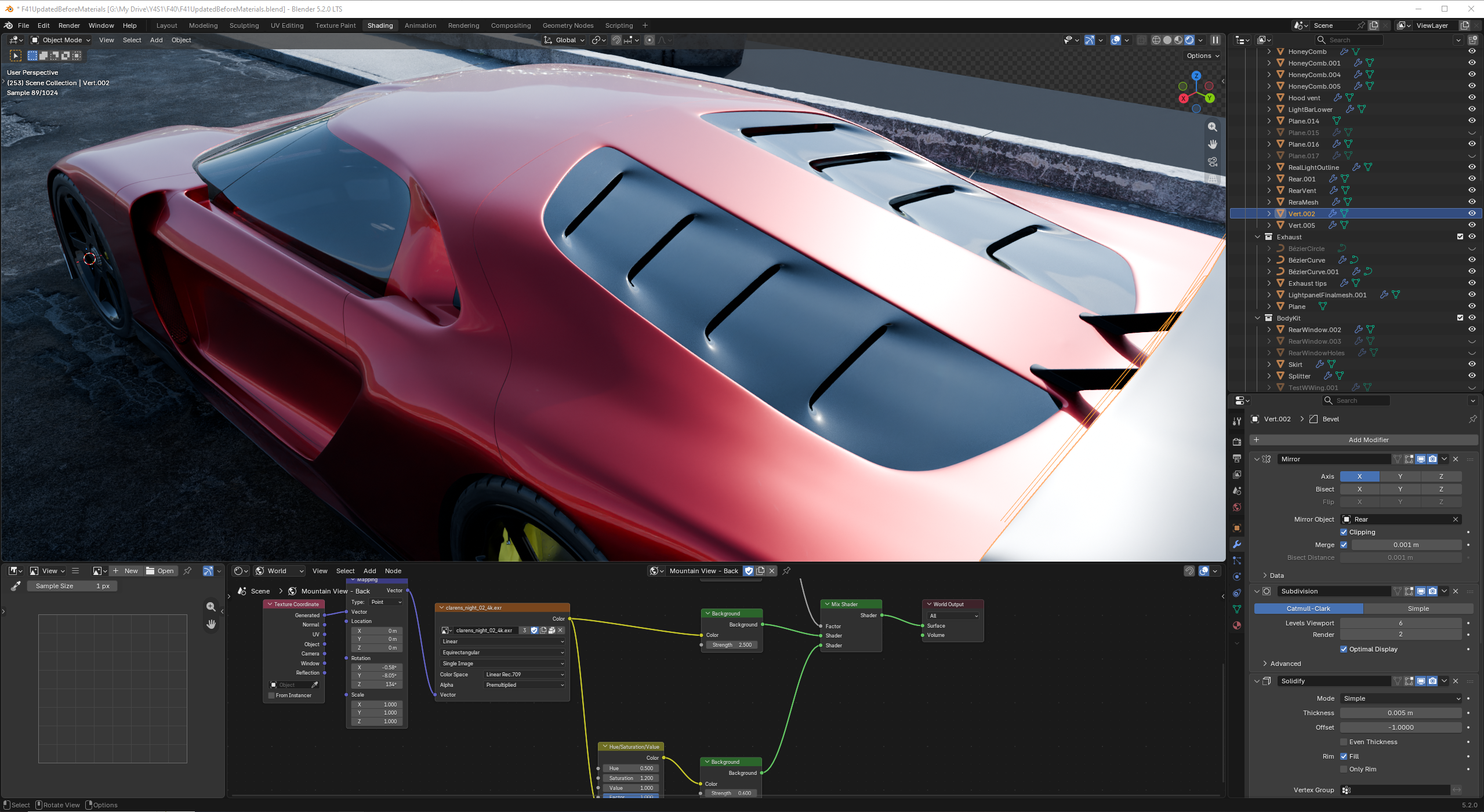Open the World properties tab
The height and width of the screenshot is (812, 1484).
click(1237, 507)
